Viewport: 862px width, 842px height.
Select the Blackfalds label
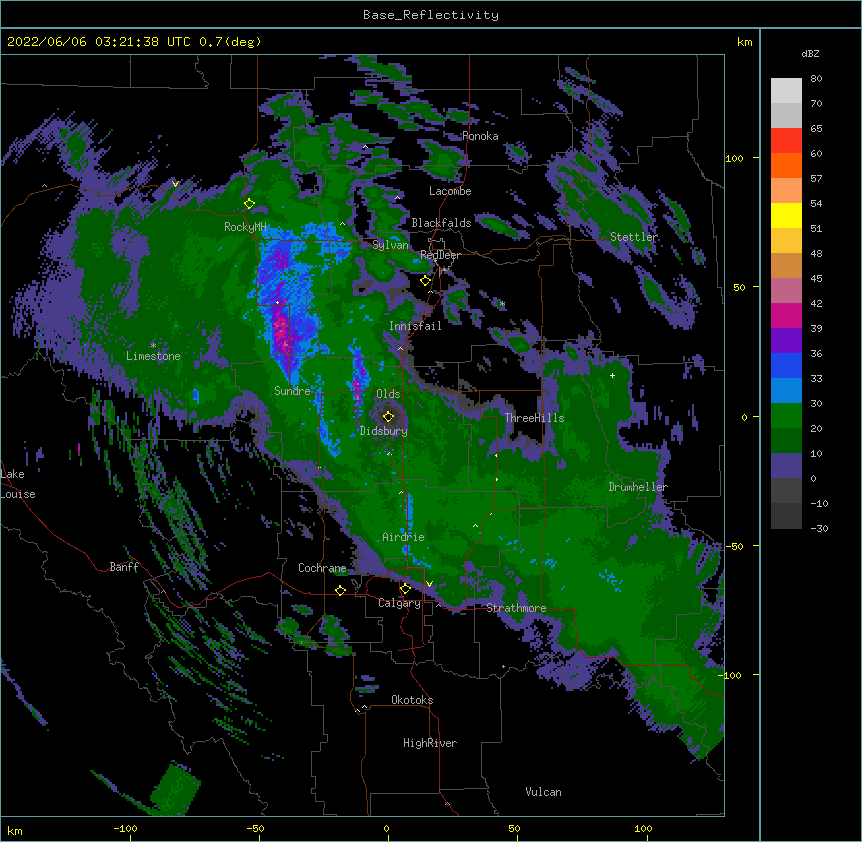tap(441, 223)
